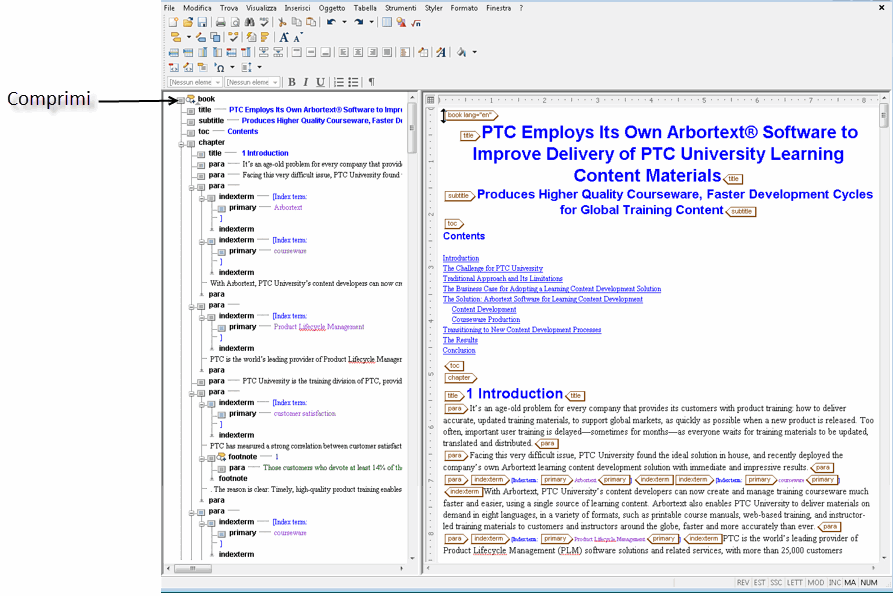Follow Traditional Approach and Its Limitations link
Image resolution: width=893 pixels, height=596 pixels.
pos(502,278)
